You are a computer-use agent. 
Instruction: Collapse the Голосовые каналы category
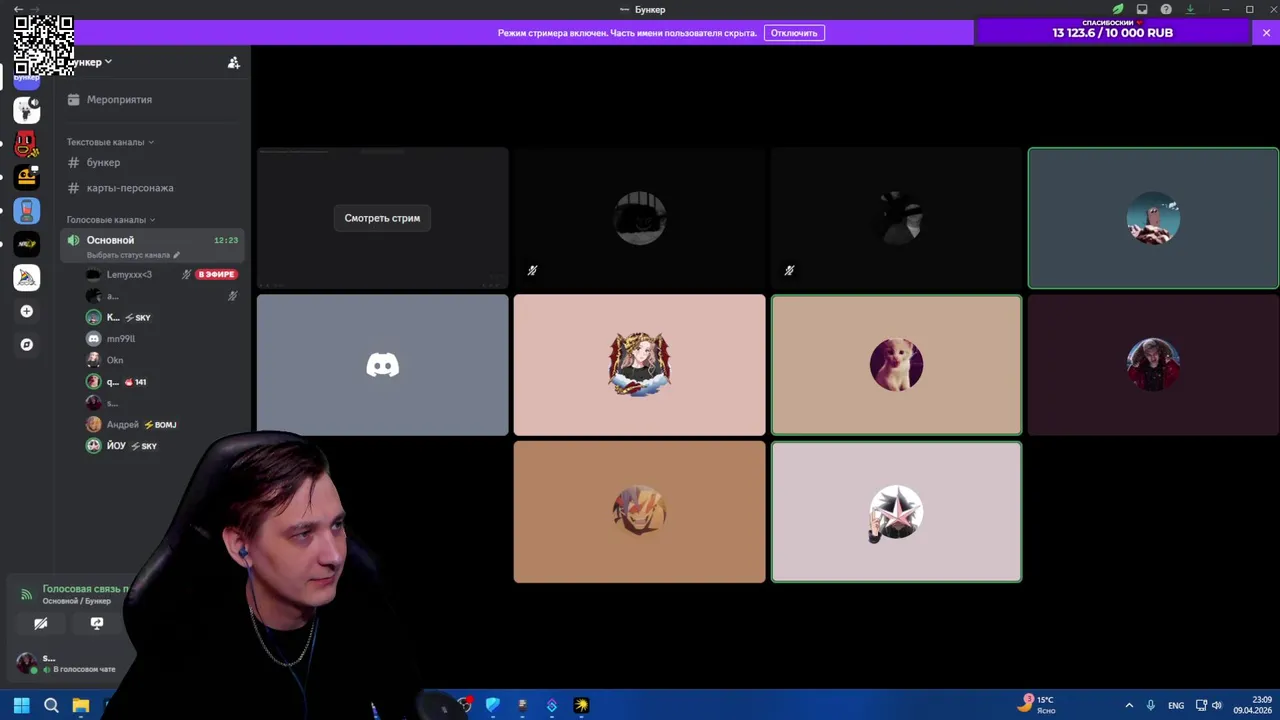tap(111, 220)
